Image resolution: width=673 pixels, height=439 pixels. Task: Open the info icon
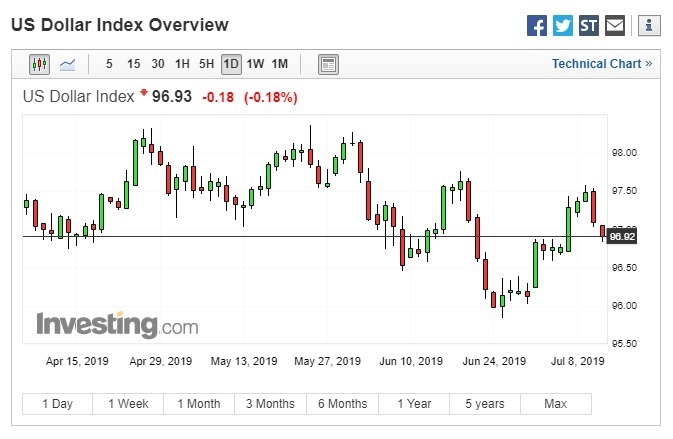[649, 26]
